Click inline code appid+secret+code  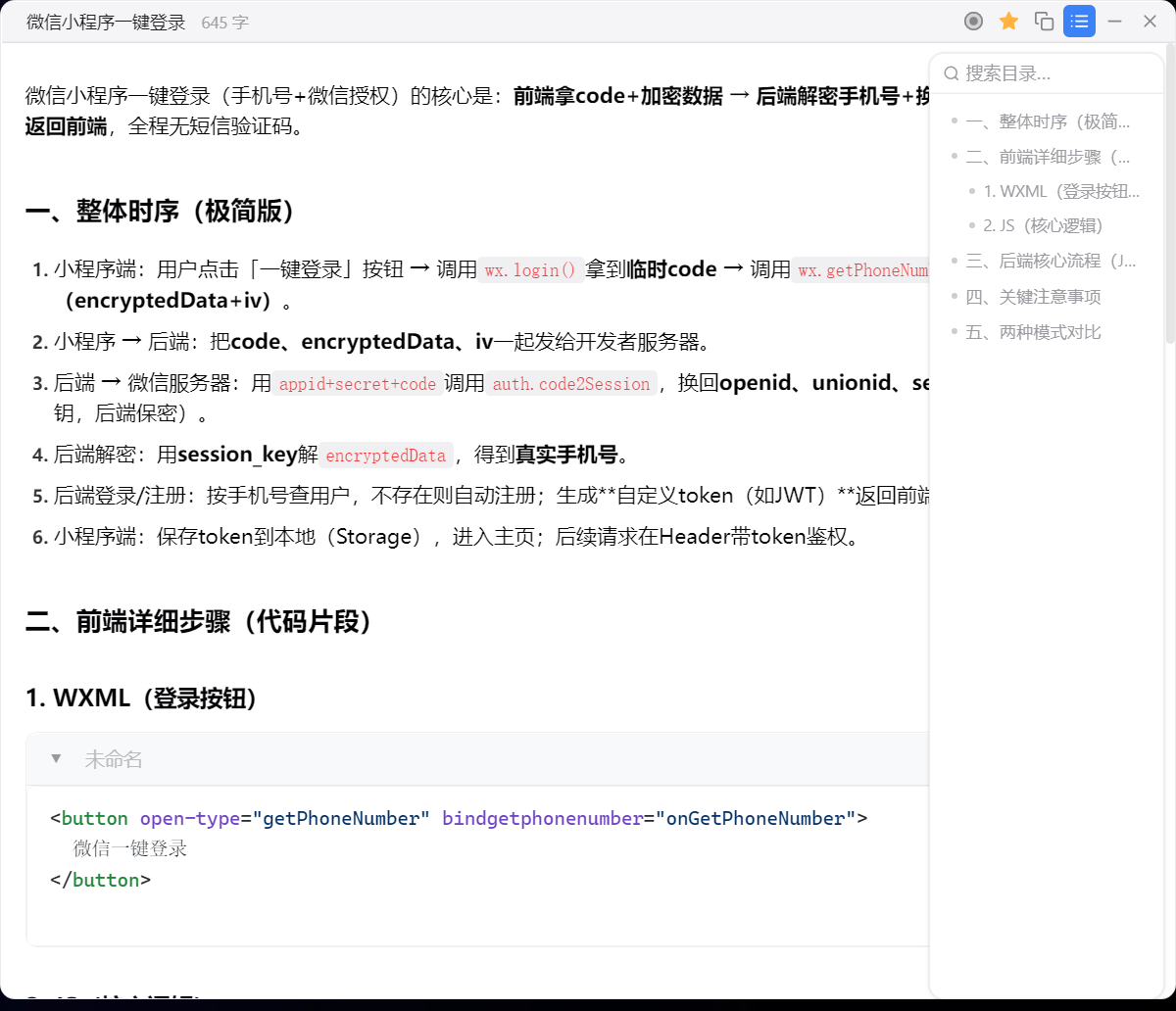point(358,384)
